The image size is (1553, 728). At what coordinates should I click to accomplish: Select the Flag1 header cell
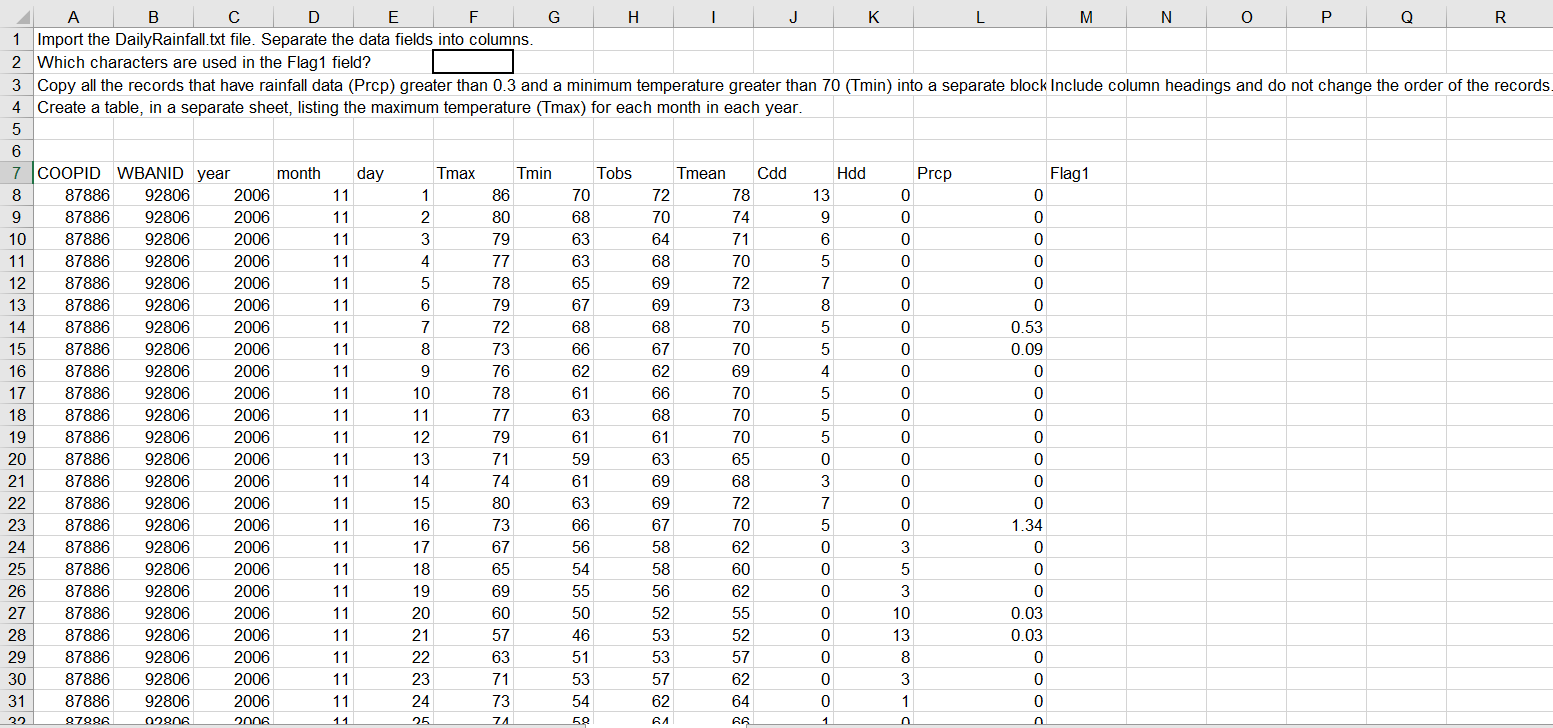point(1070,173)
